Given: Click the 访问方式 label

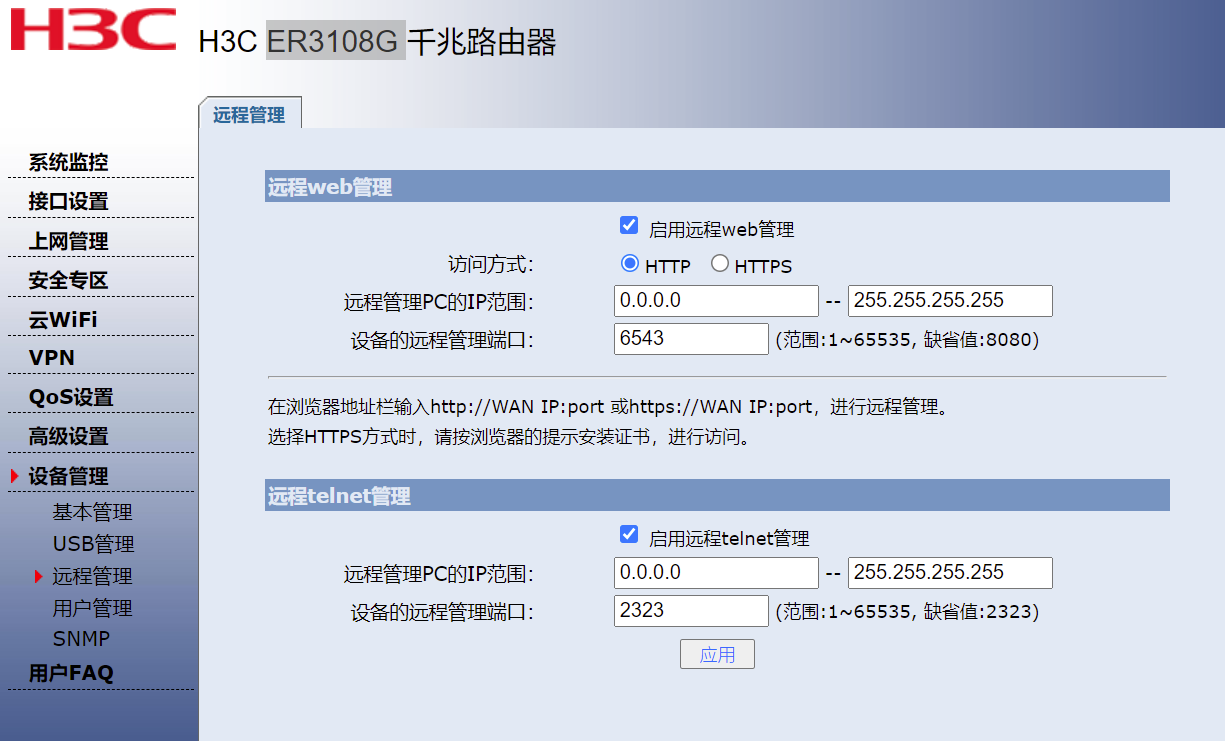Looking at the screenshot, I should tap(491, 265).
